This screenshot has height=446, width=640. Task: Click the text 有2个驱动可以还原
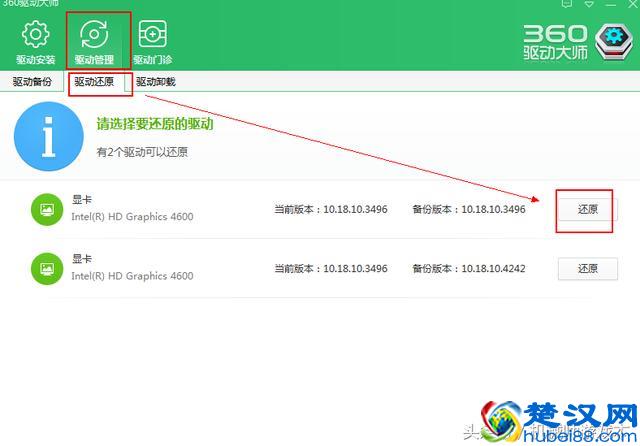[142, 152]
